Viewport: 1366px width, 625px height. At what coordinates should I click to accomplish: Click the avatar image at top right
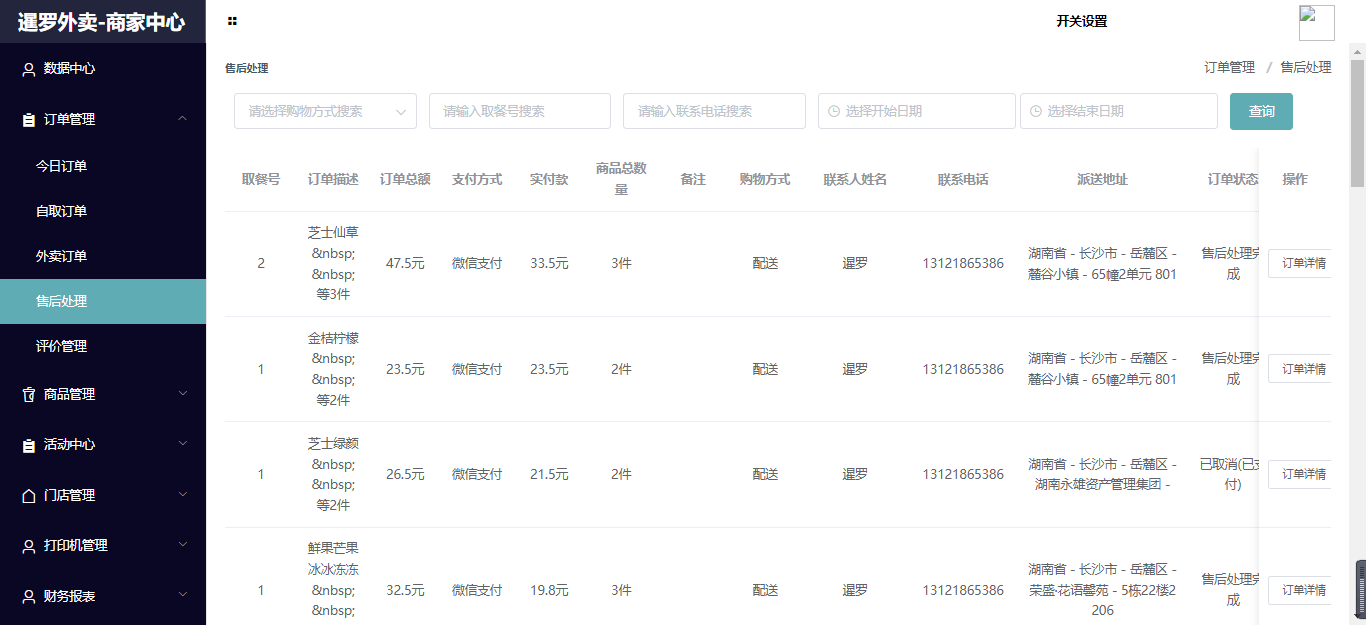click(x=1316, y=22)
